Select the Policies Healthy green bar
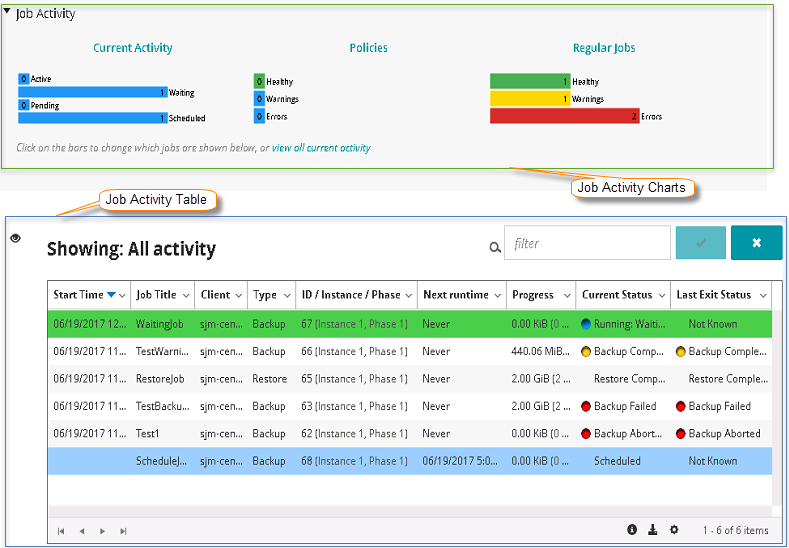The width and height of the screenshot is (789, 548). [x=259, y=82]
